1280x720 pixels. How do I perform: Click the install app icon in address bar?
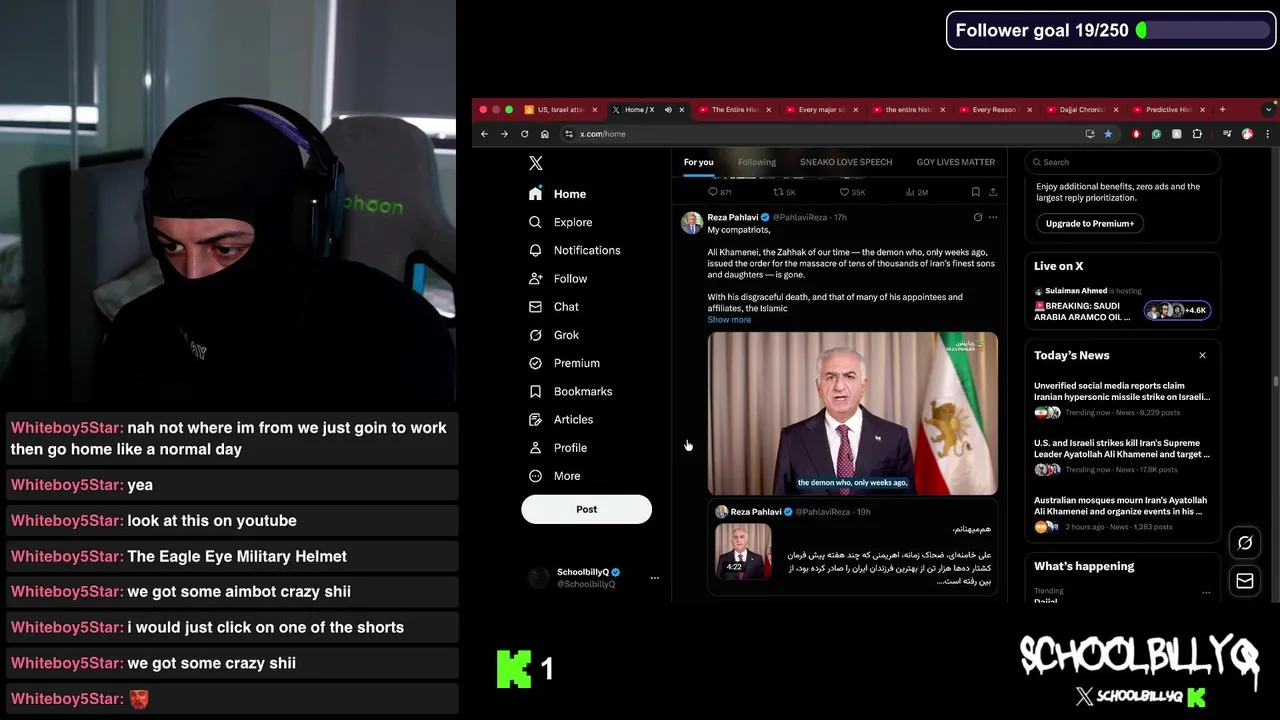point(1090,134)
